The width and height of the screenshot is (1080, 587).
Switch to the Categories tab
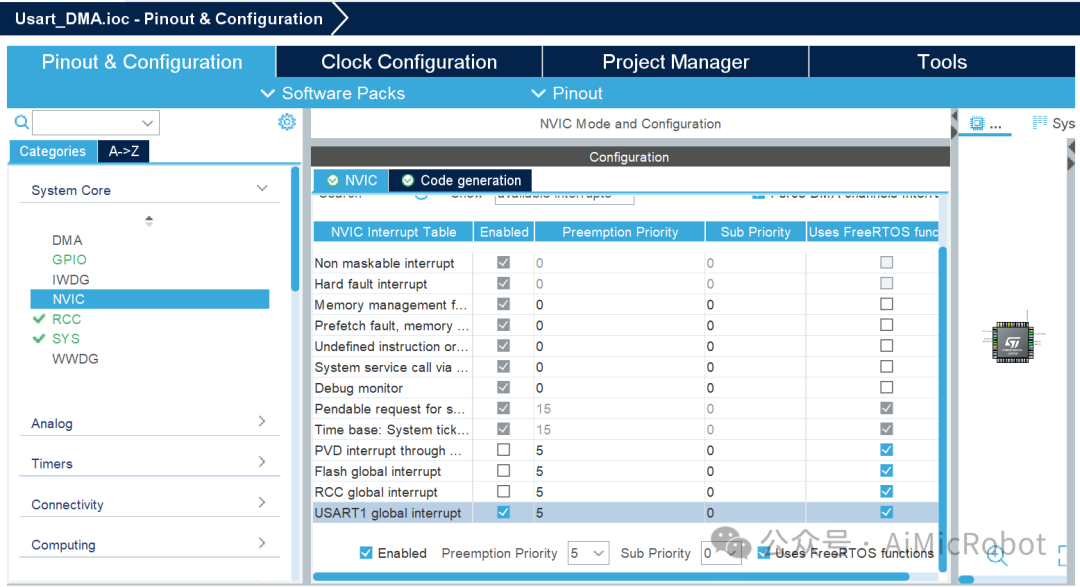point(52,152)
